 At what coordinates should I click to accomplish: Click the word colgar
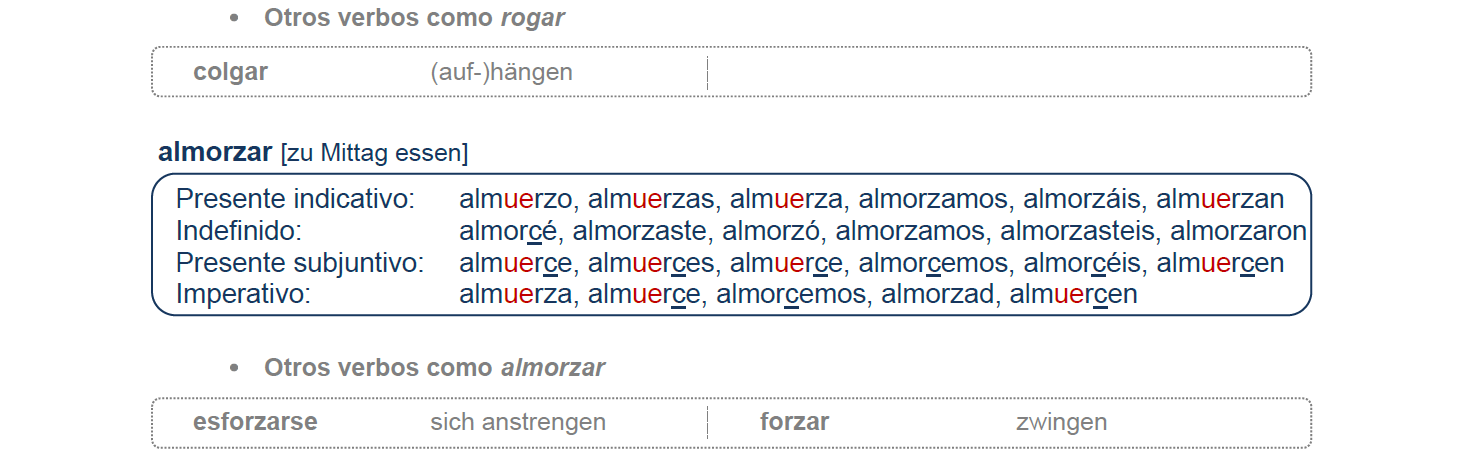230,72
